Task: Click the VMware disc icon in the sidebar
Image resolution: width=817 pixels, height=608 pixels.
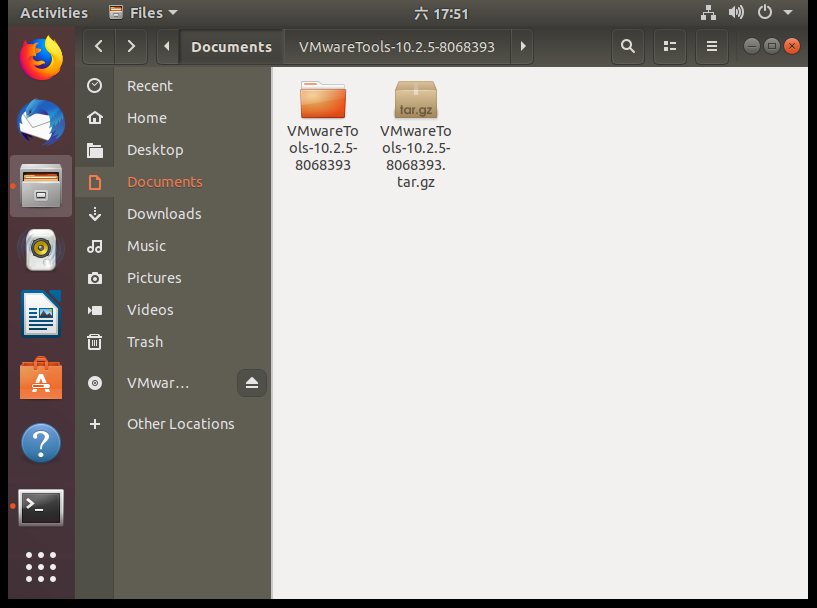Action: coord(95,383)
